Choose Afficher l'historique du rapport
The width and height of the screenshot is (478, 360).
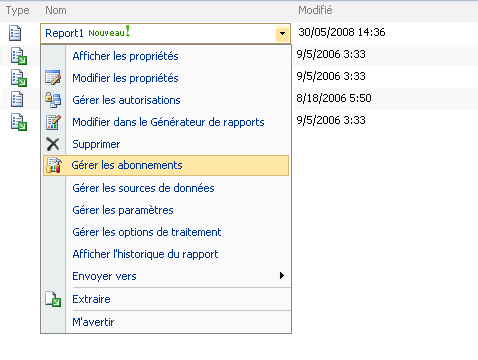[145, 254]
